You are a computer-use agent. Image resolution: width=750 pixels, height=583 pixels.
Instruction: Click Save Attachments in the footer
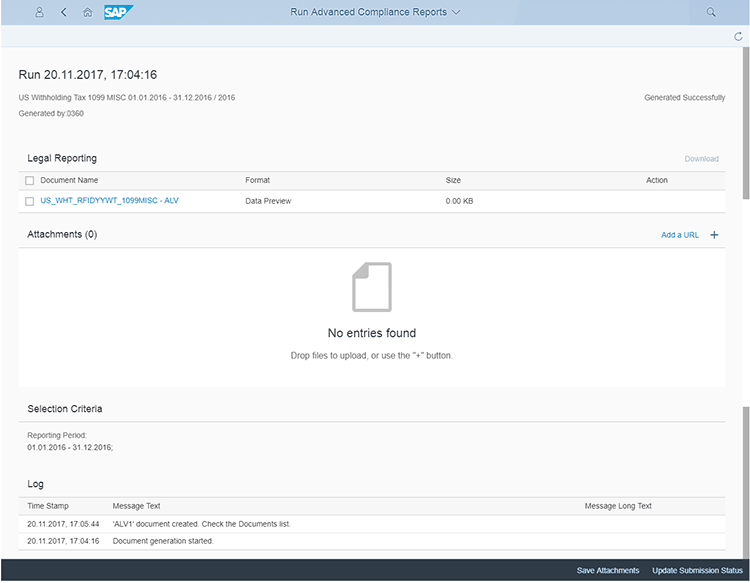(x=607, y=570)
